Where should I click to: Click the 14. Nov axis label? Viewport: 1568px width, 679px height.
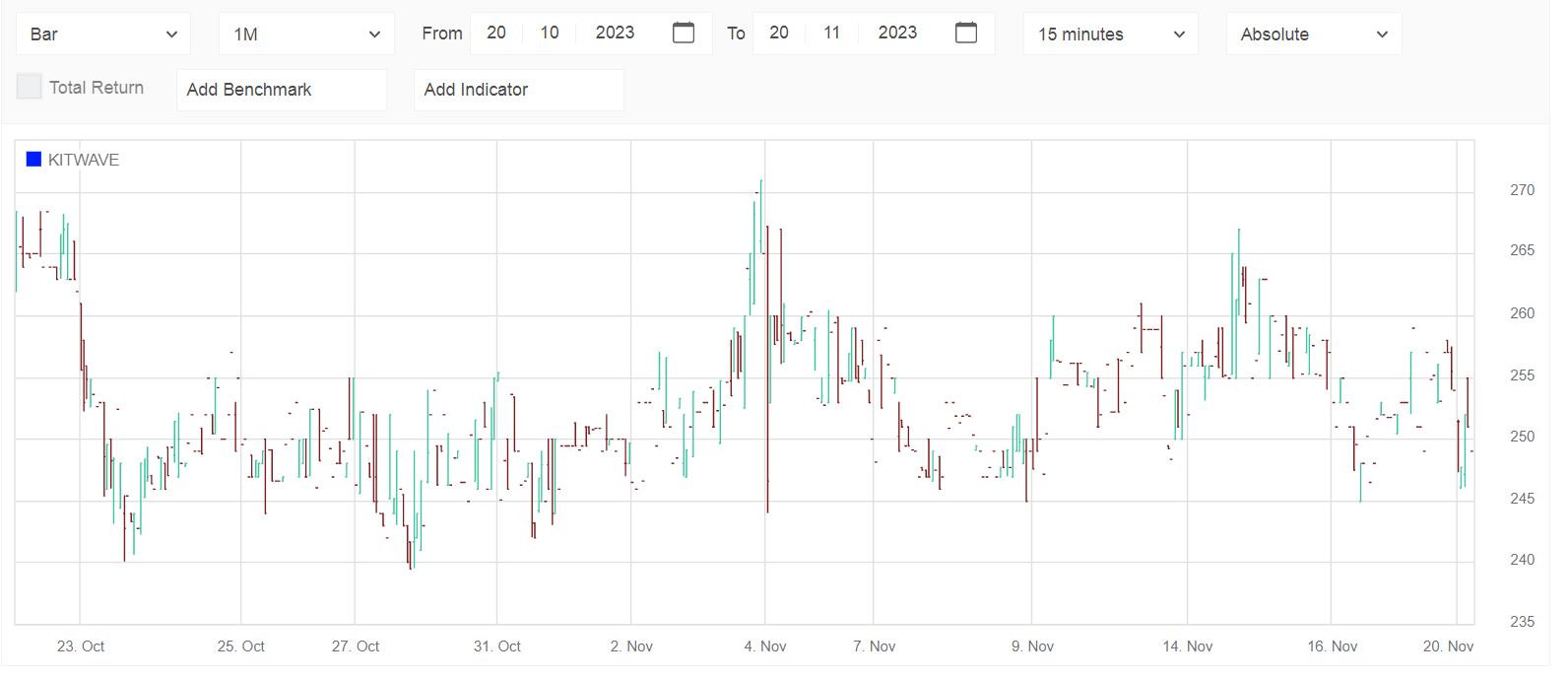click(1188, 646)
